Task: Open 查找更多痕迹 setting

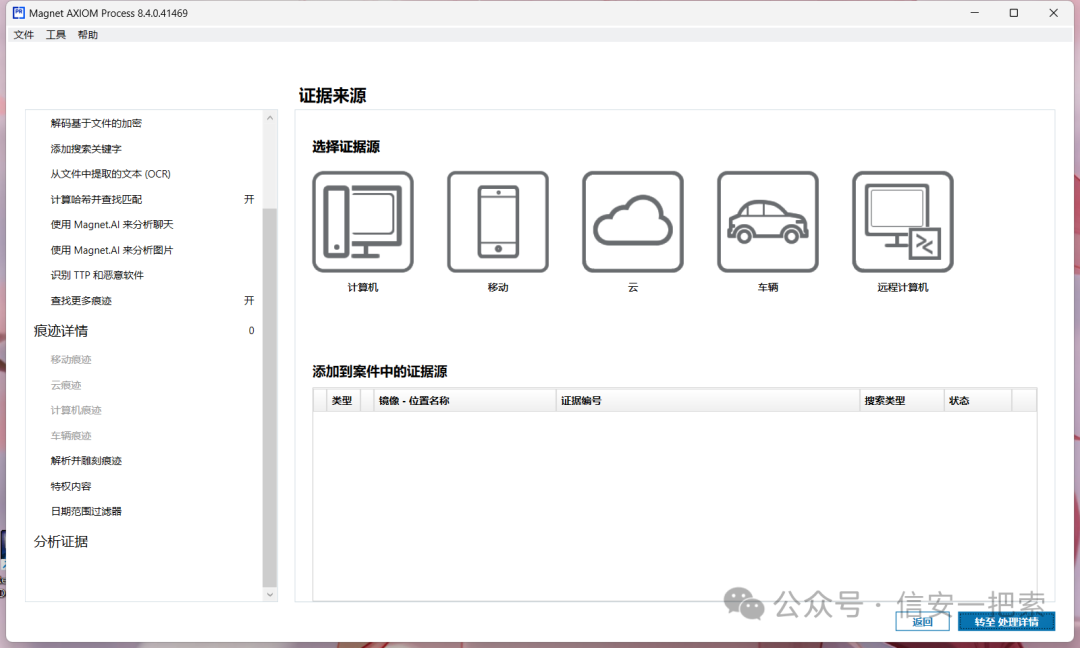Action: point(81,301)
